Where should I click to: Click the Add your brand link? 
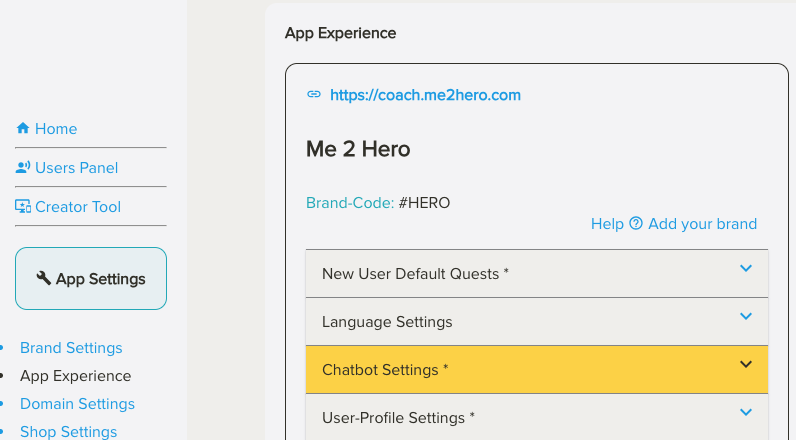(702, 224)
